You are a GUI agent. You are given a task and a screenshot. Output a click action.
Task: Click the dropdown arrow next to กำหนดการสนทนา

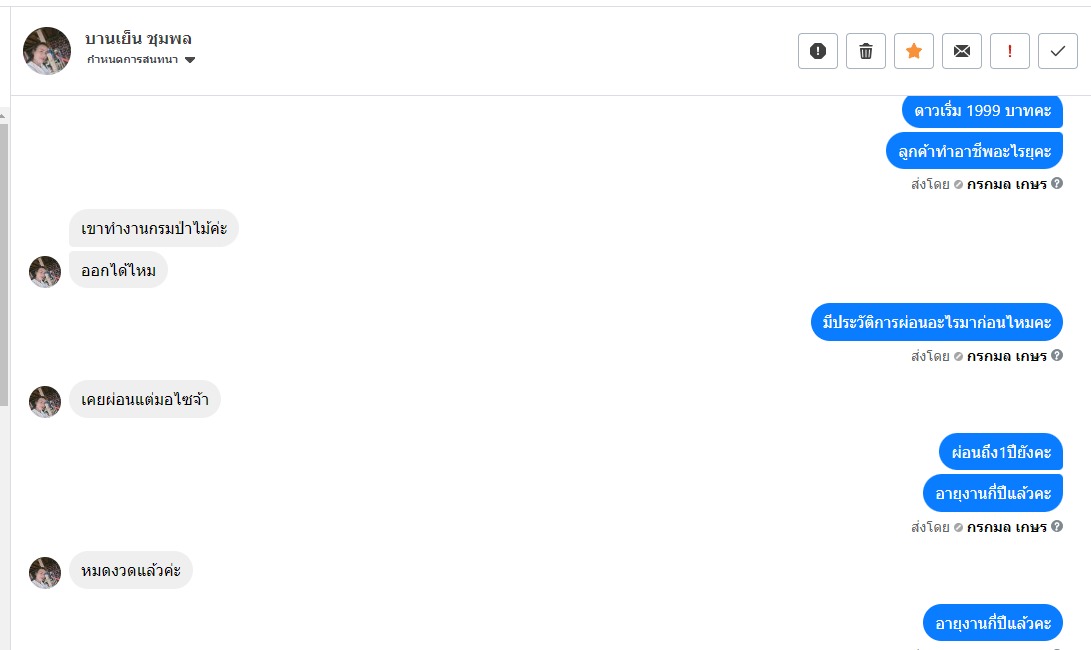click(x=190, y=61)
